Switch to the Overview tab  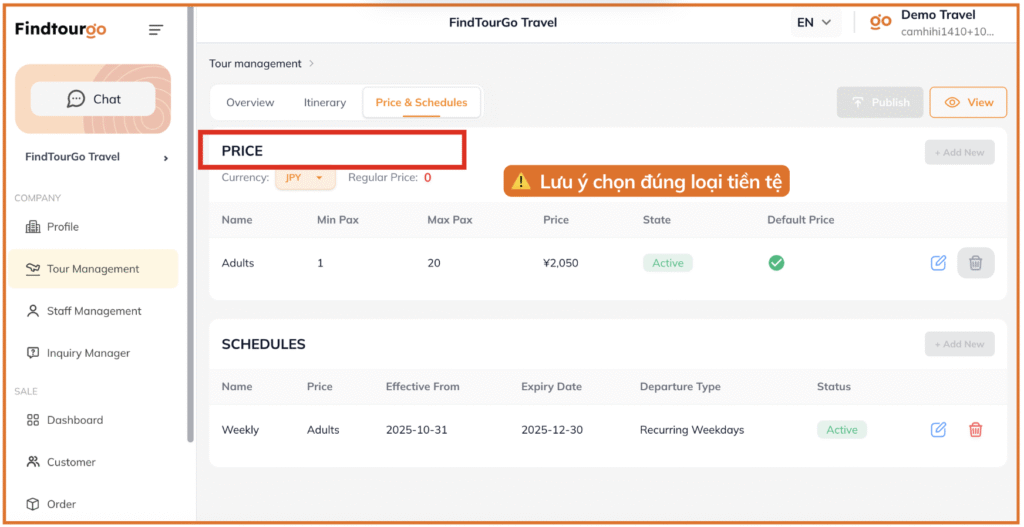[x=250, y=103]
